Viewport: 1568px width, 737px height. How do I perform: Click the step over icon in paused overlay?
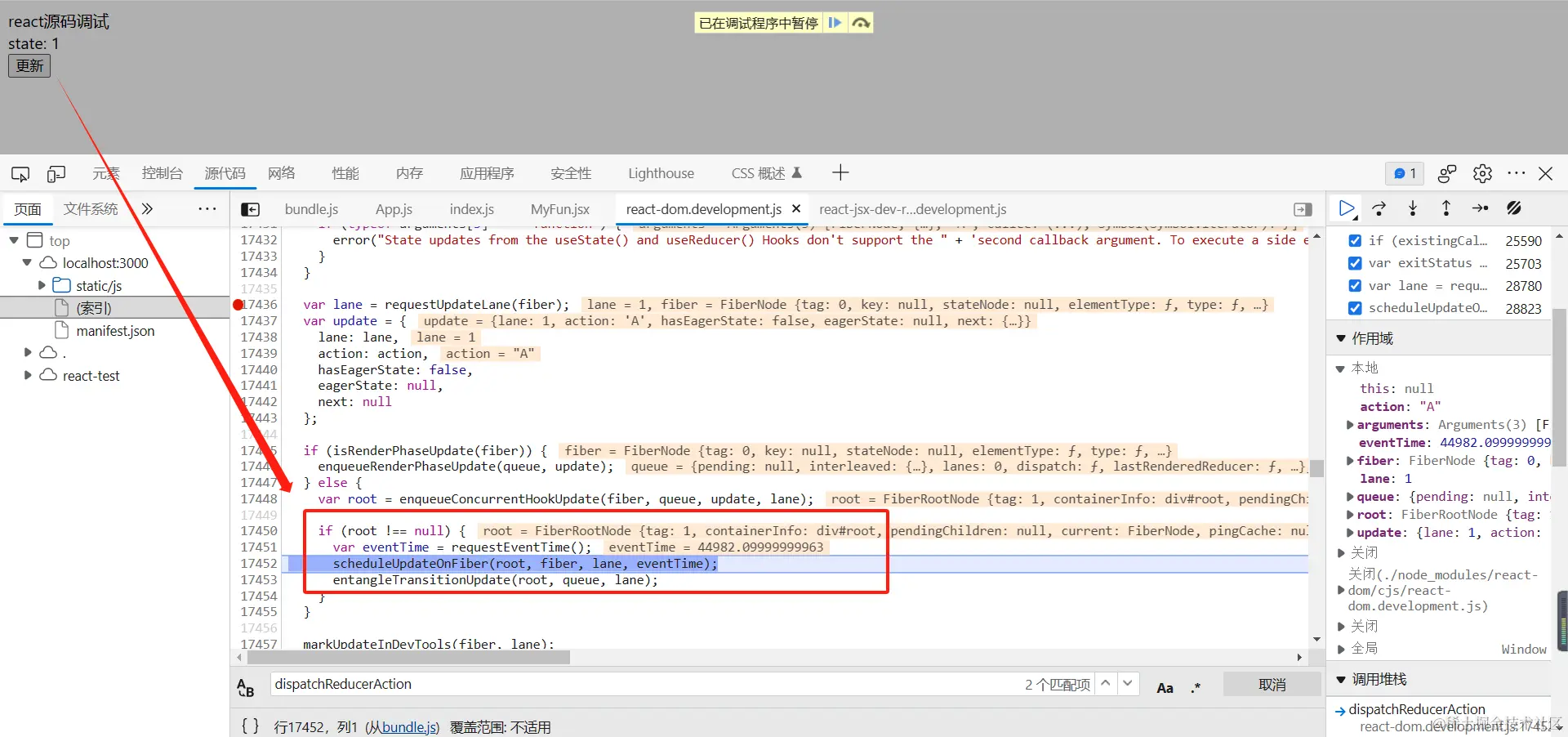click(861, 23)
